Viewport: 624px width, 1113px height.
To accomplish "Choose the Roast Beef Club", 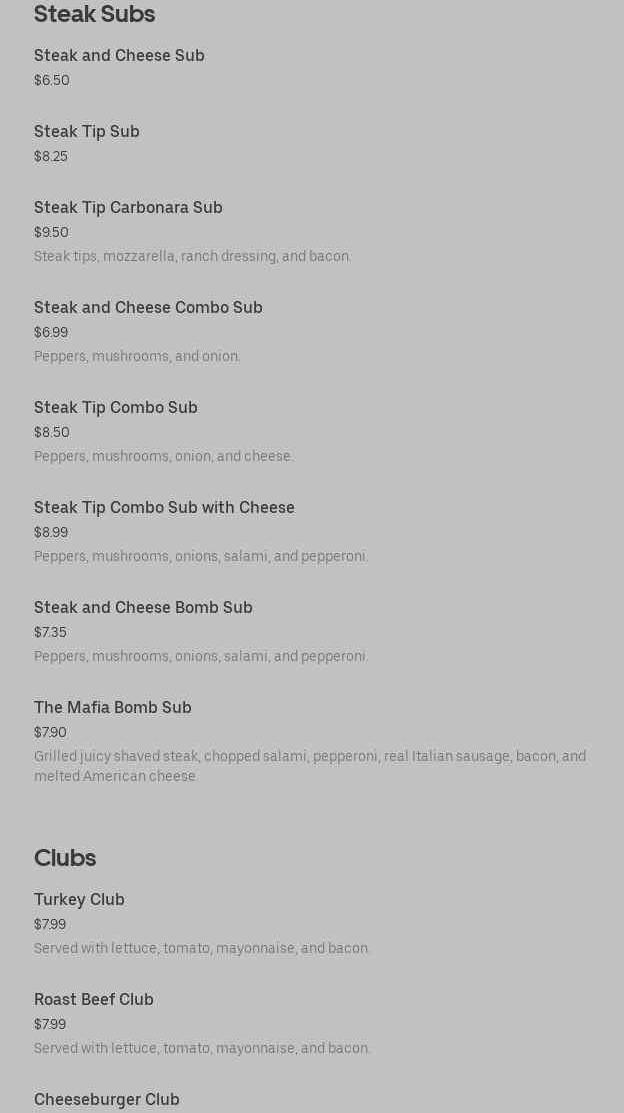I will click(x=94, y=1000).
